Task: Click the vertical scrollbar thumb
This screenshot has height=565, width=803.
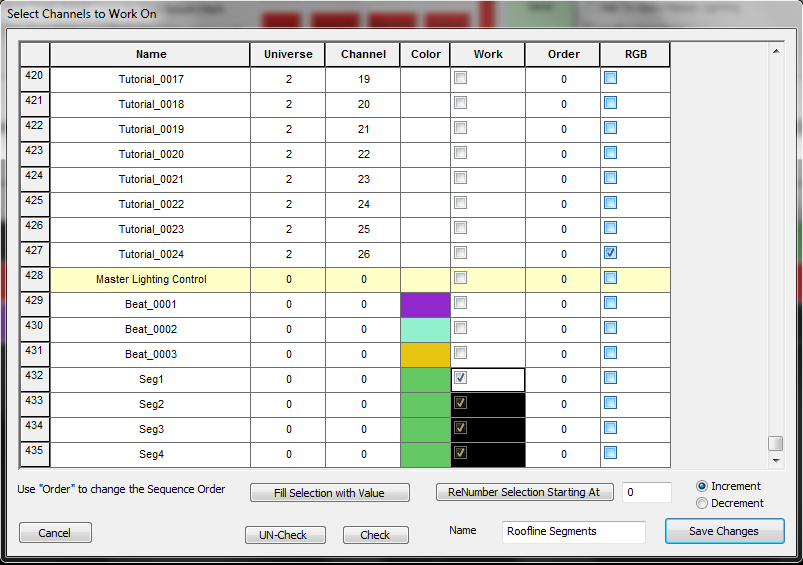Action: 776,443
